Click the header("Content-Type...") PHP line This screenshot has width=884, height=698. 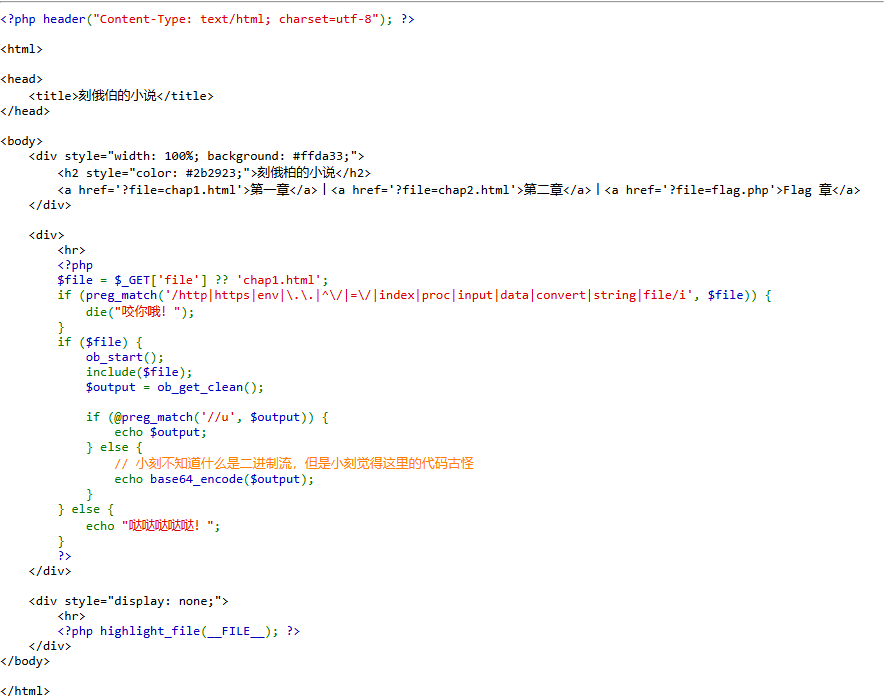point(207,19)
